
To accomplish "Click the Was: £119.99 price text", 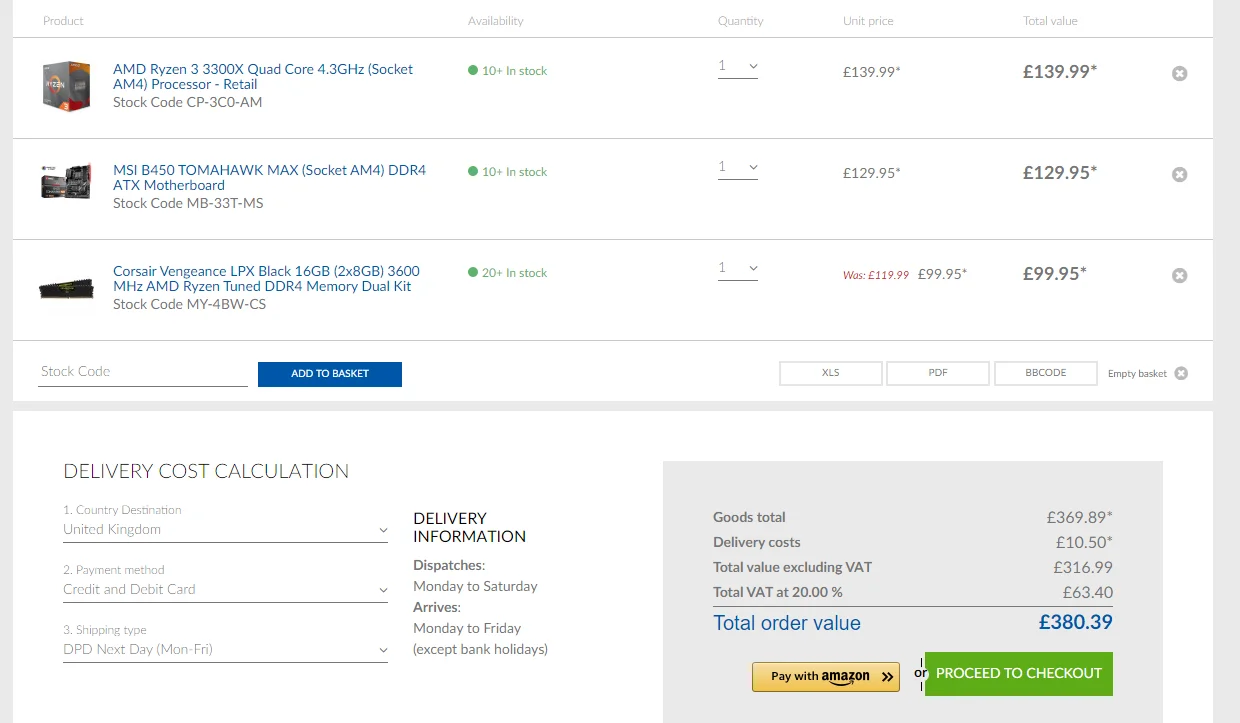I will [x=876, y=275].
